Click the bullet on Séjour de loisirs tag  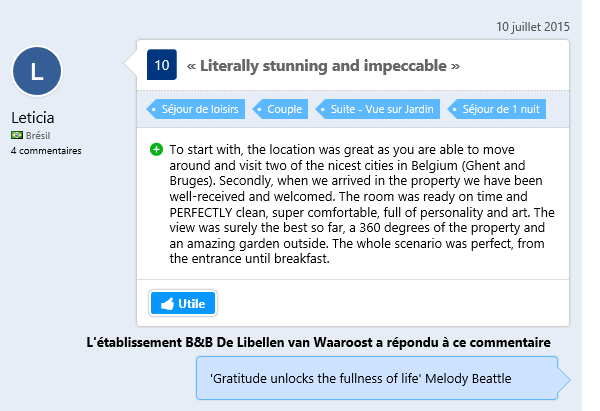(x=153, y=109)
